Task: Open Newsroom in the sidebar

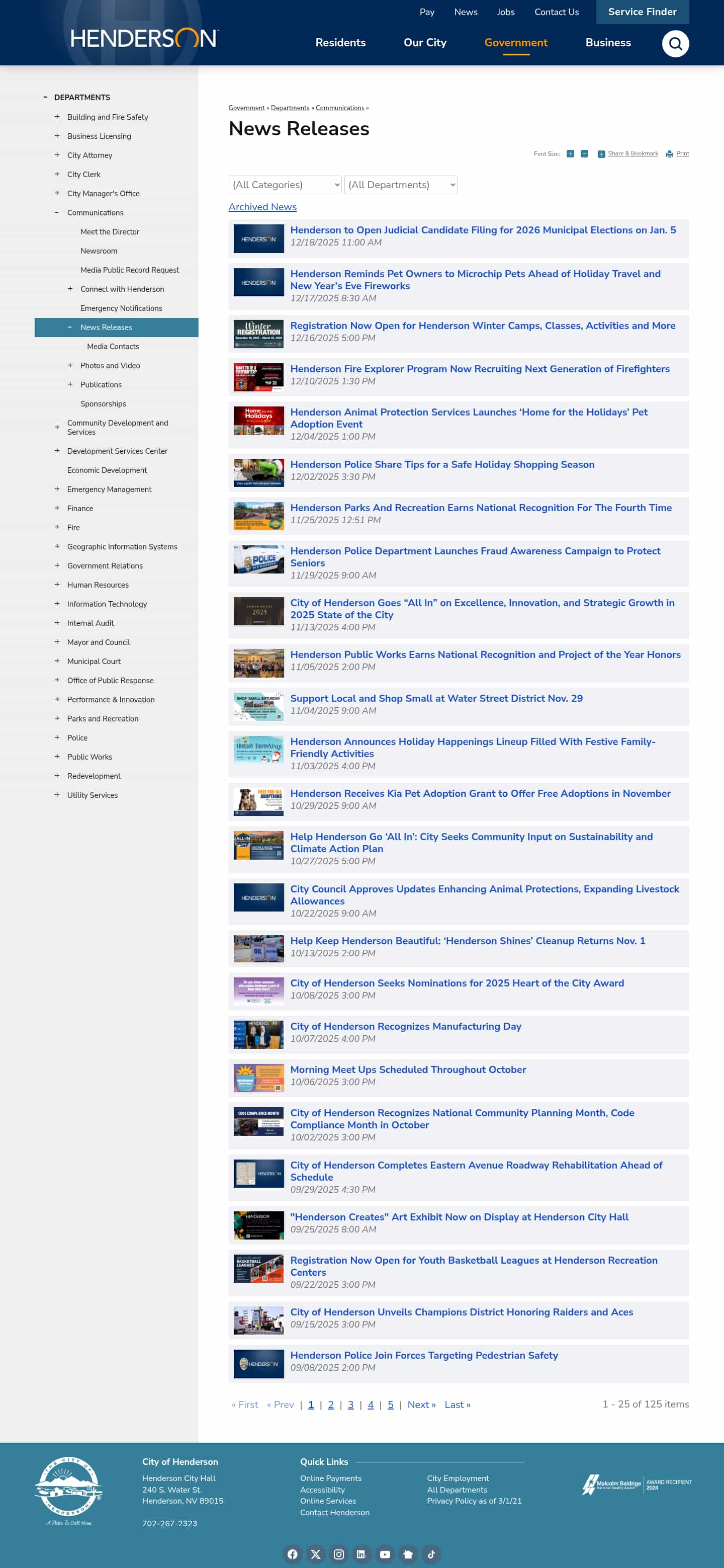Action: 99,251
